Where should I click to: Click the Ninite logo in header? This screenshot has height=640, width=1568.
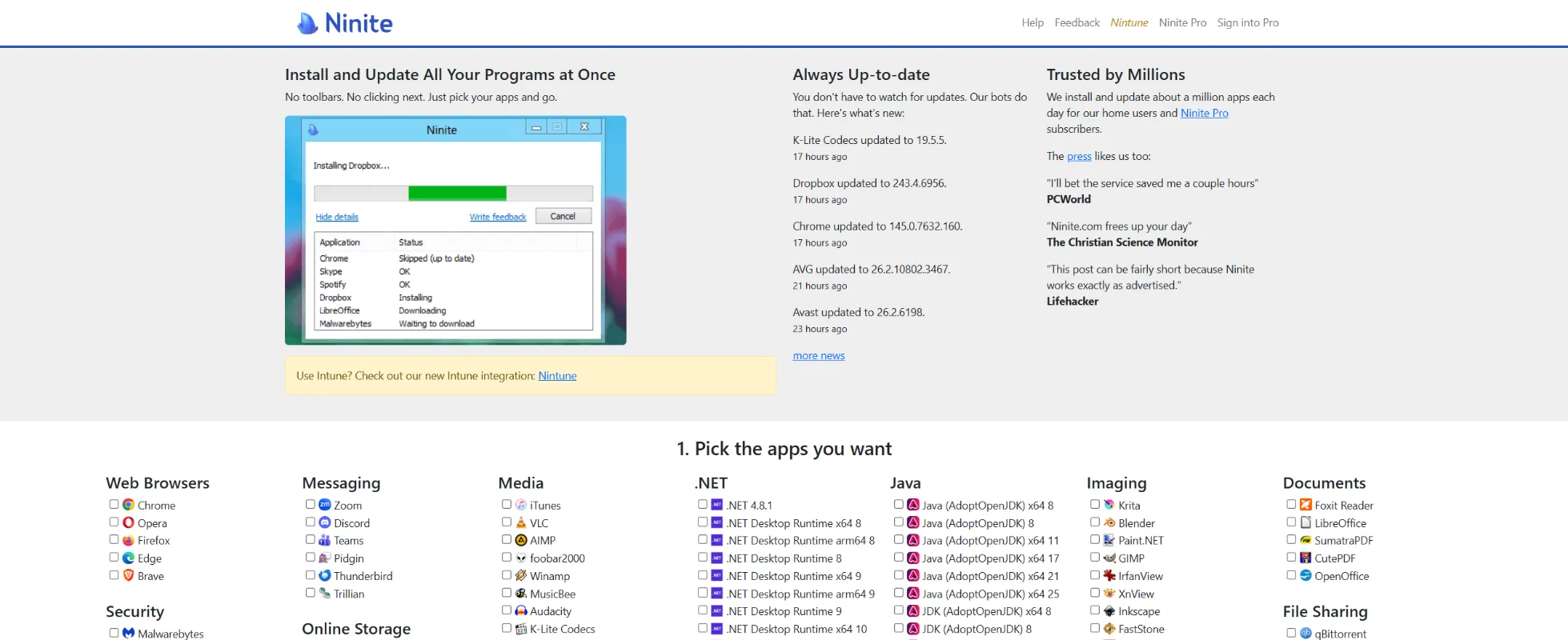click(x=345, y=23)
